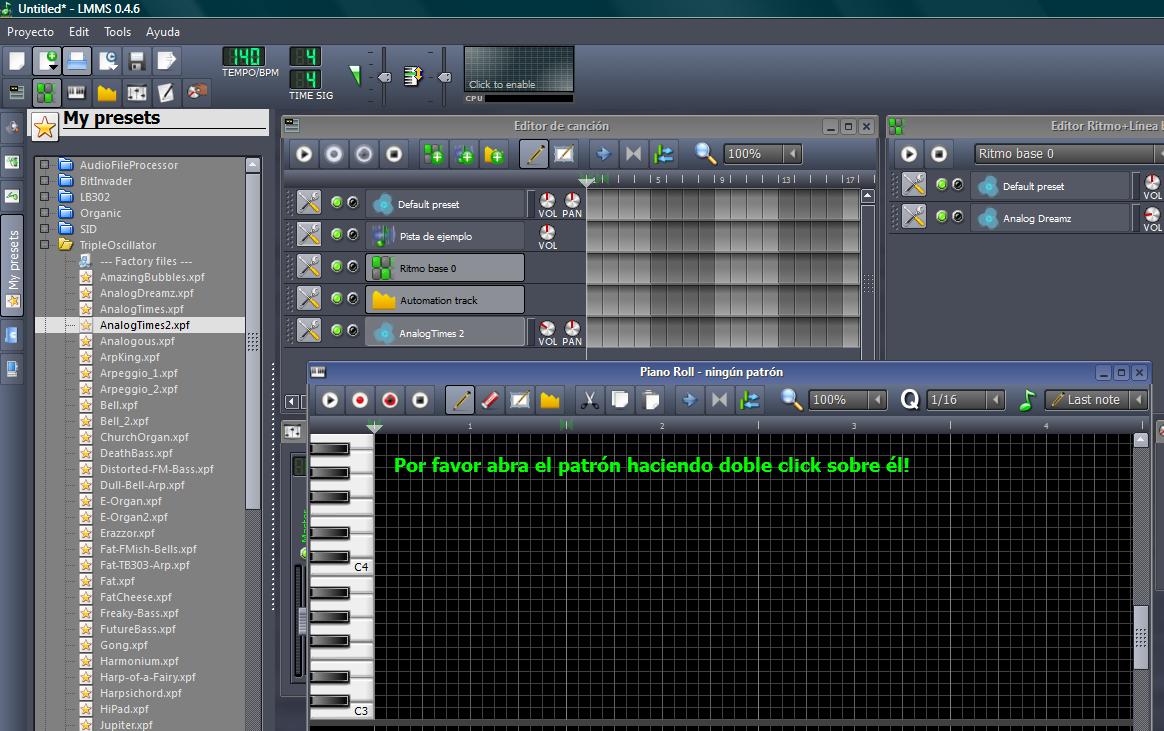
Task: Click Ritmo base 0 track button
Action: [x=445, y=268]
